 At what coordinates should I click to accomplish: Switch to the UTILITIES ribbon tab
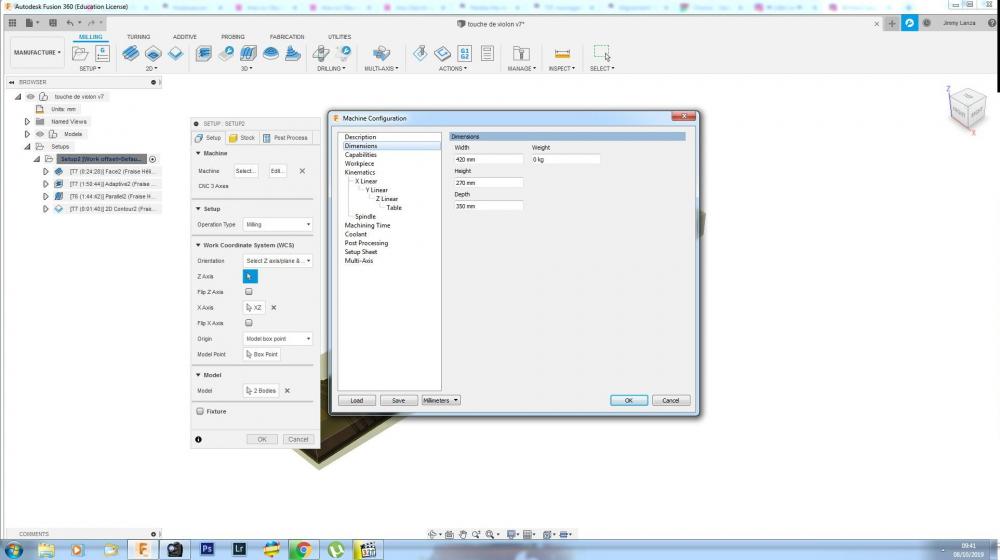[339, 37]
